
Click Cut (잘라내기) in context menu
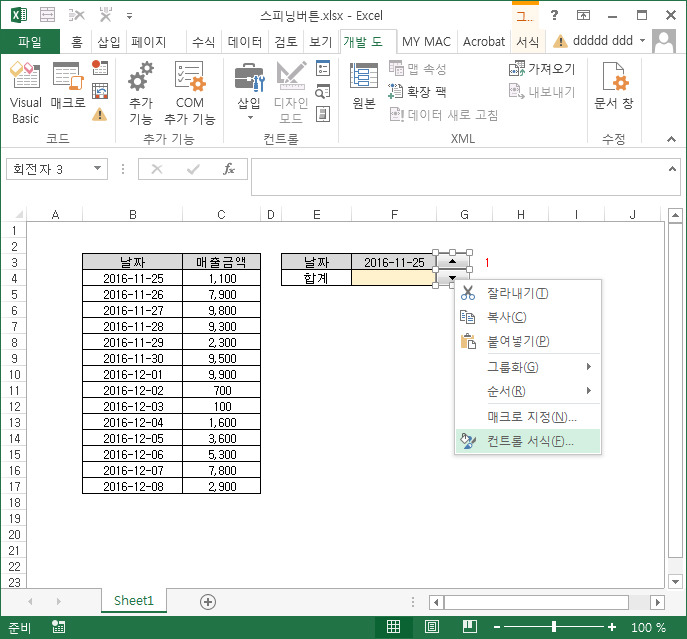tap(528, 293)
